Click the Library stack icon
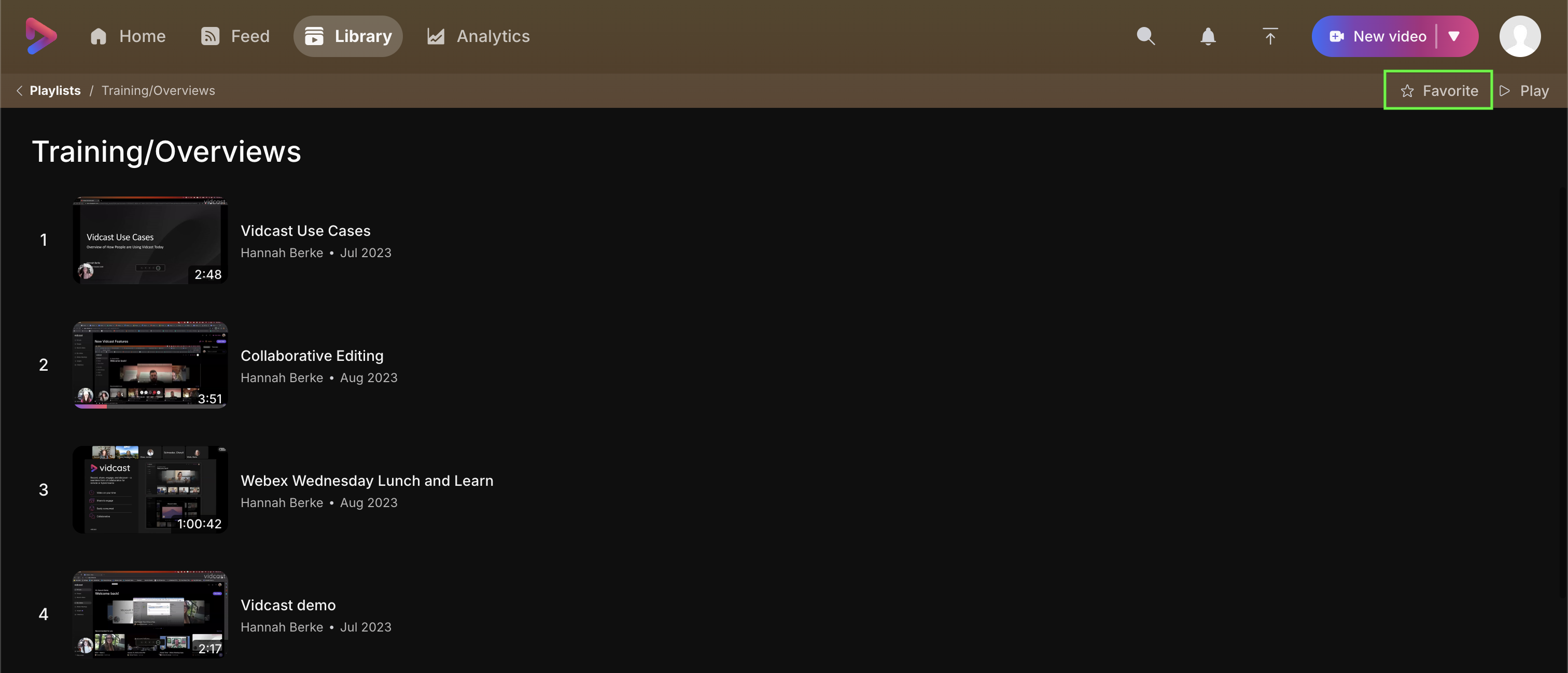The width and height of the screenshot is (1568, 673). tap(314, 36)
